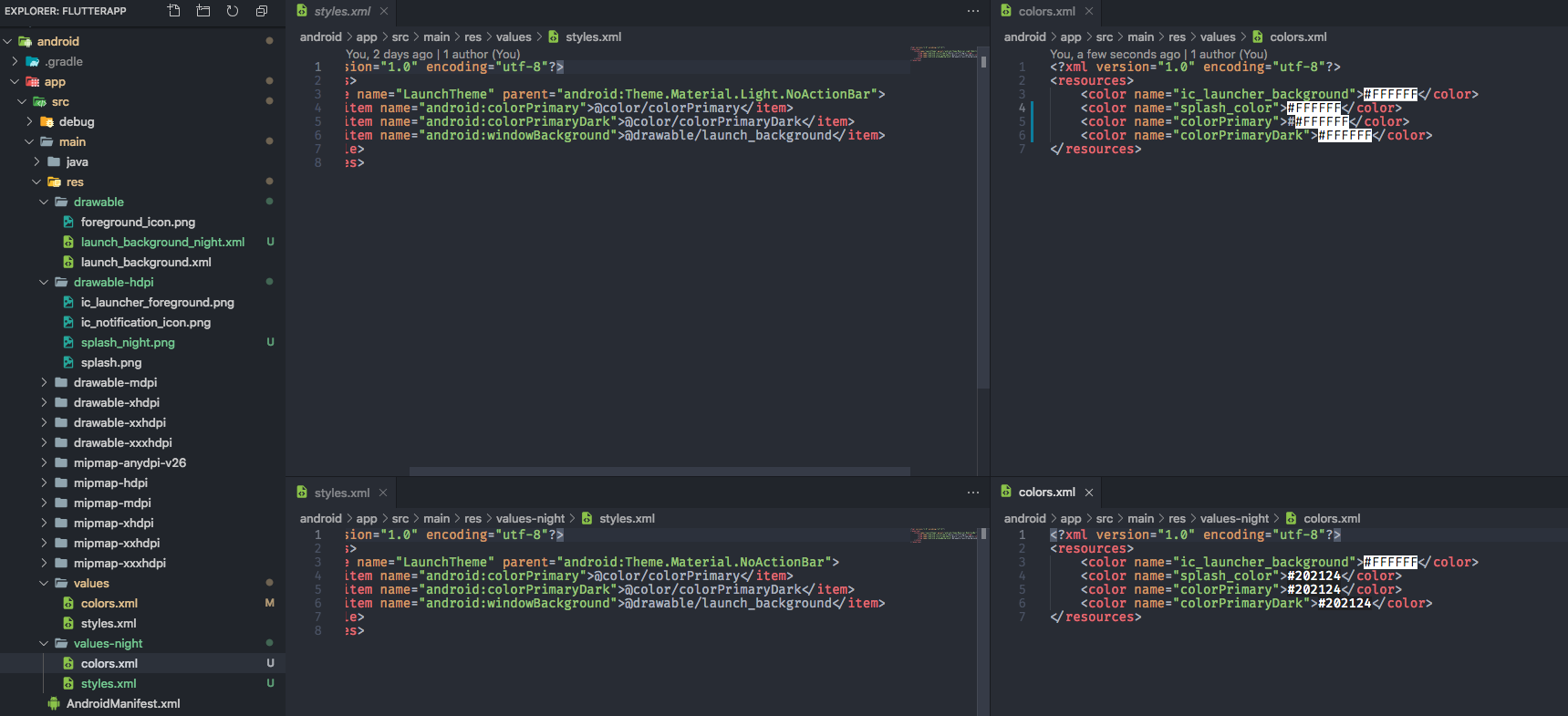
Task: Open splash.png in drawable-hdpi
Action: pos(111,362)
